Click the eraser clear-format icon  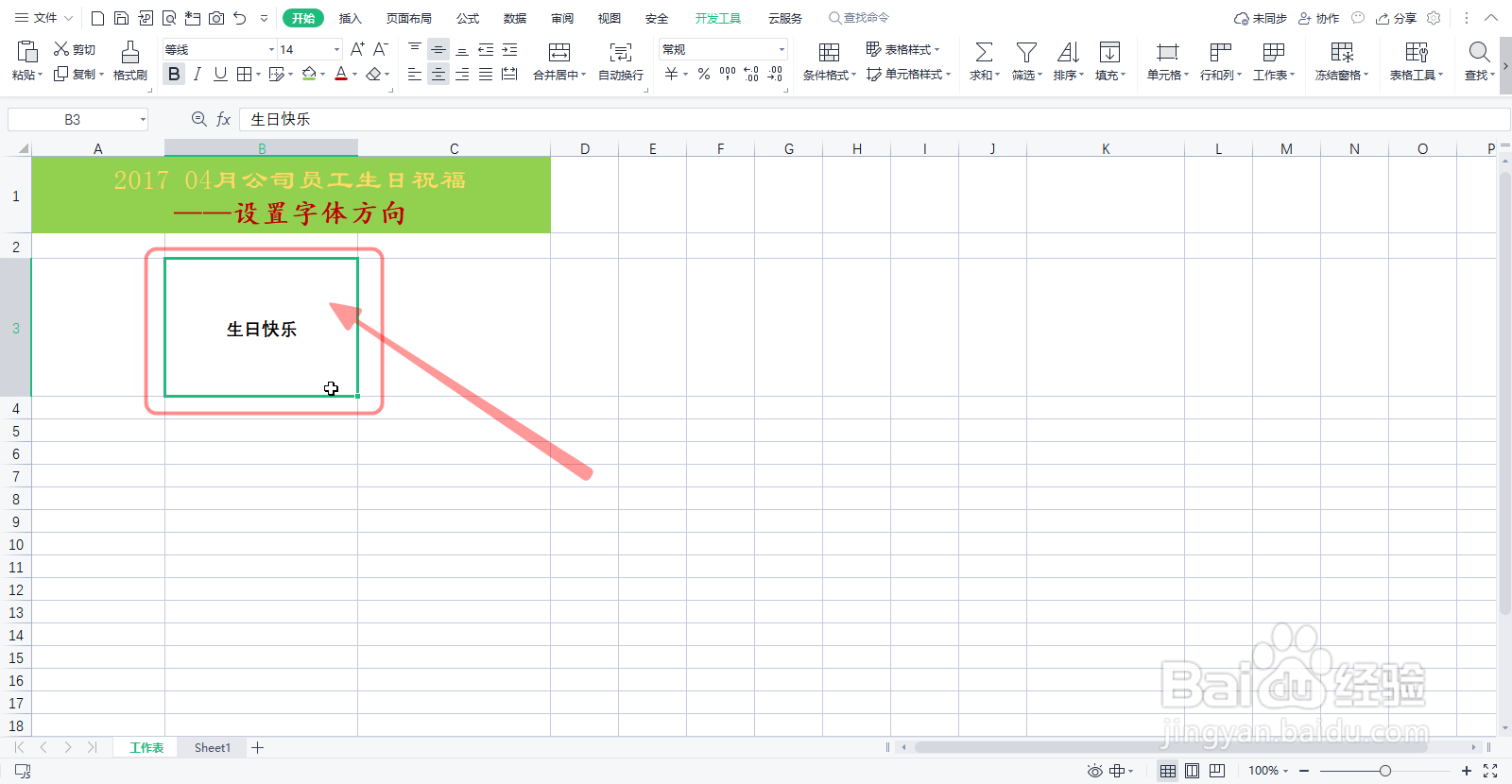pos(374,74)
